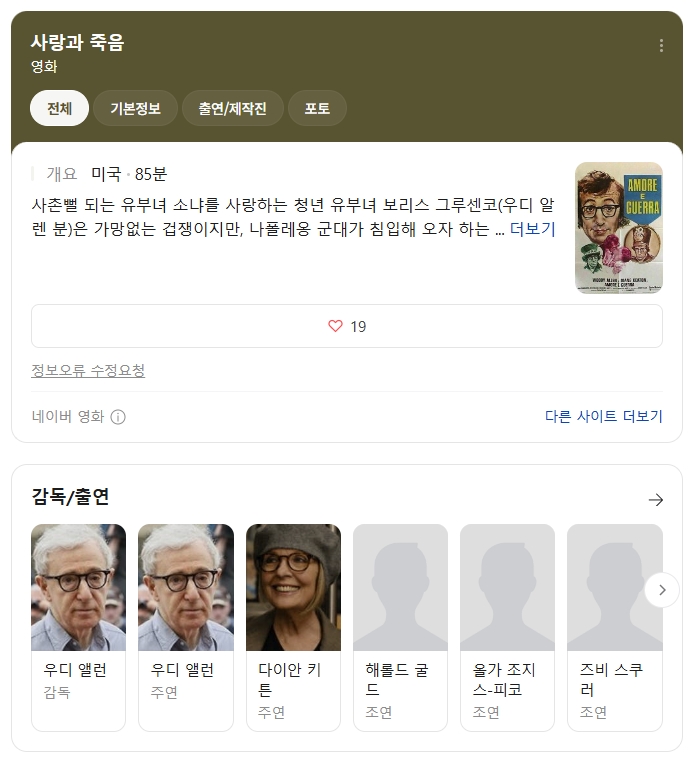
Task: Open the 출연/제작진 tab
Action: (x=232, y=108)
